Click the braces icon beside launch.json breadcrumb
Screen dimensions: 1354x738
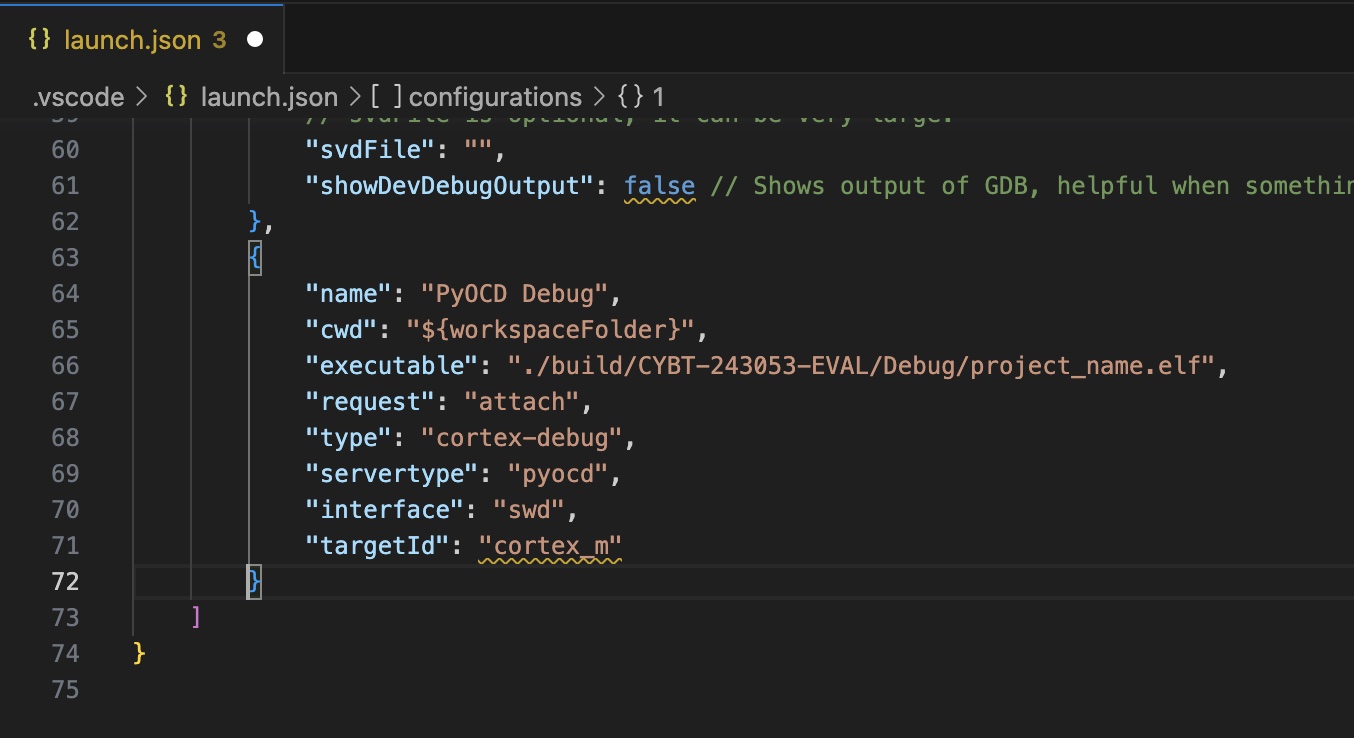point(176,97)
